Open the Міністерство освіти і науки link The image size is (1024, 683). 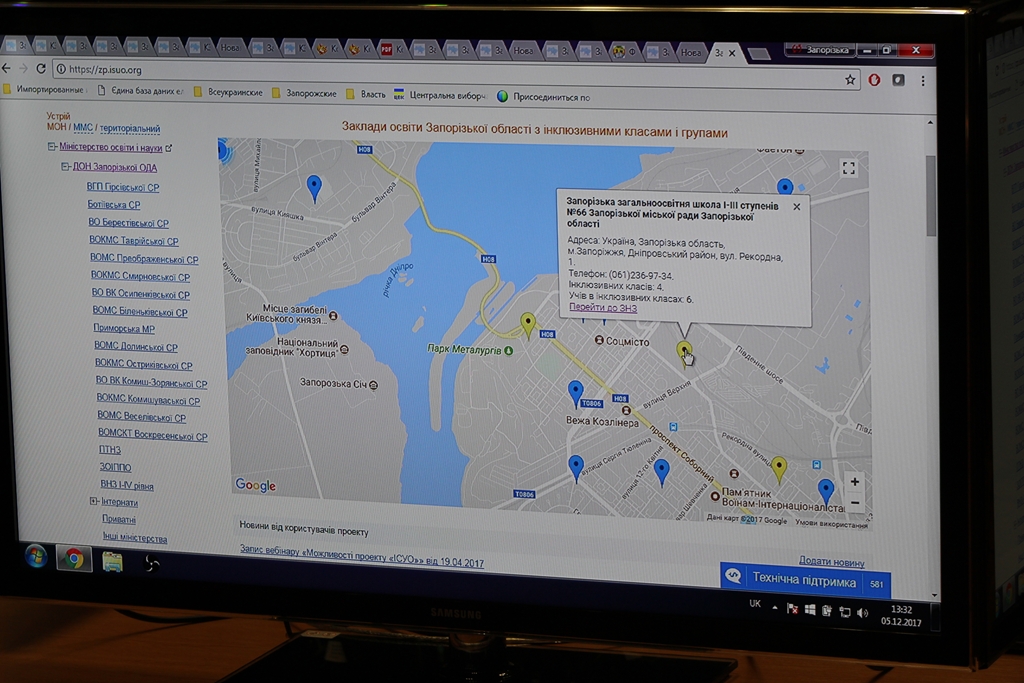coord(110,148)
